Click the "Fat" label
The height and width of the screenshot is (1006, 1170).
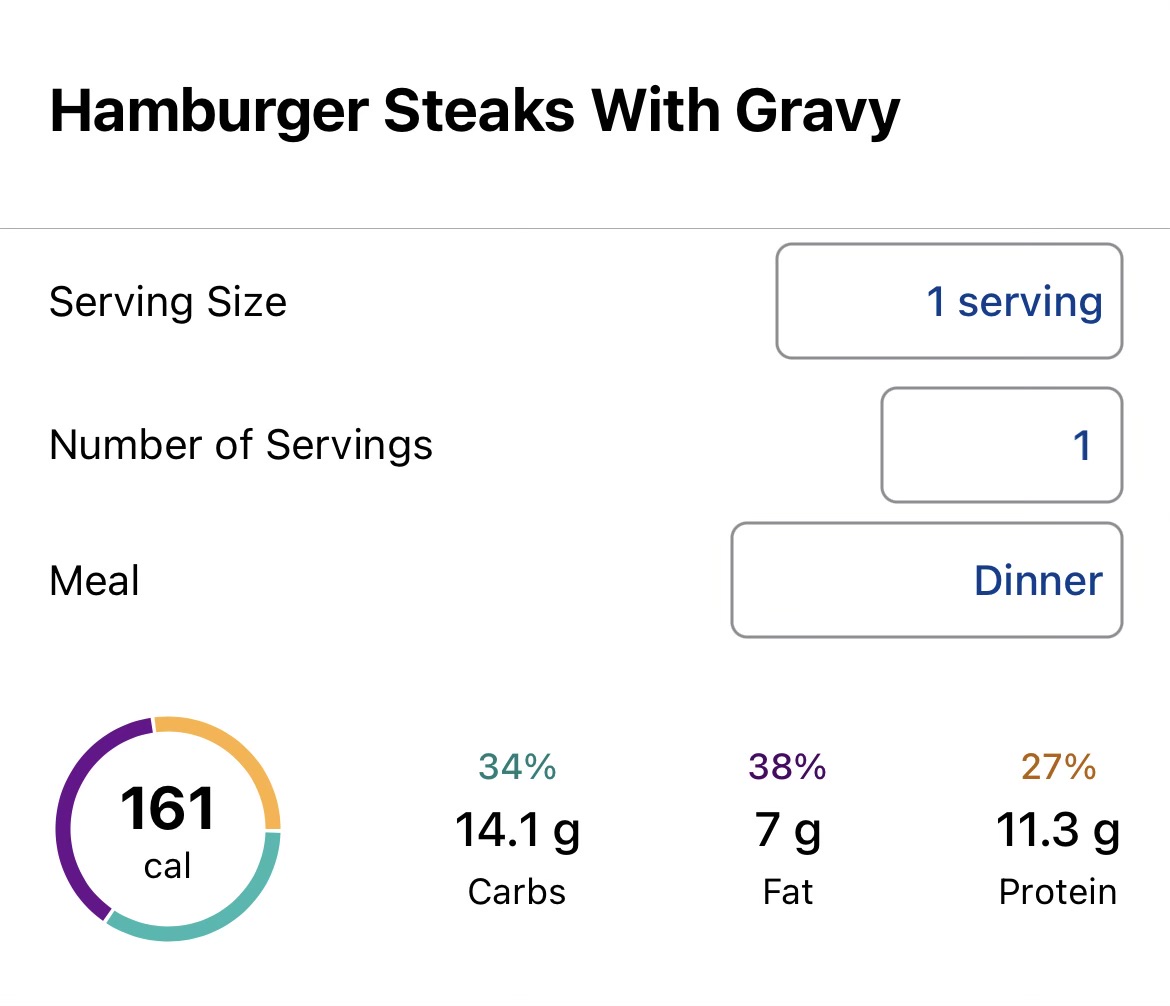pos(788,891)
